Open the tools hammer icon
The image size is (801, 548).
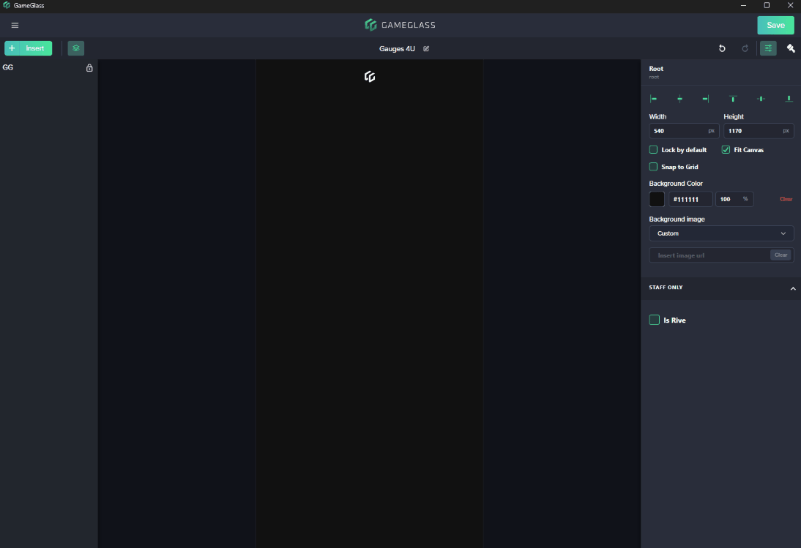tap(791, 49)
